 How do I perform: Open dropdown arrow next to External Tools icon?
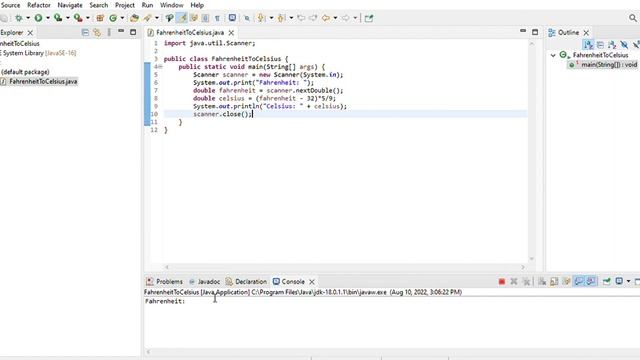coord(87,18)
